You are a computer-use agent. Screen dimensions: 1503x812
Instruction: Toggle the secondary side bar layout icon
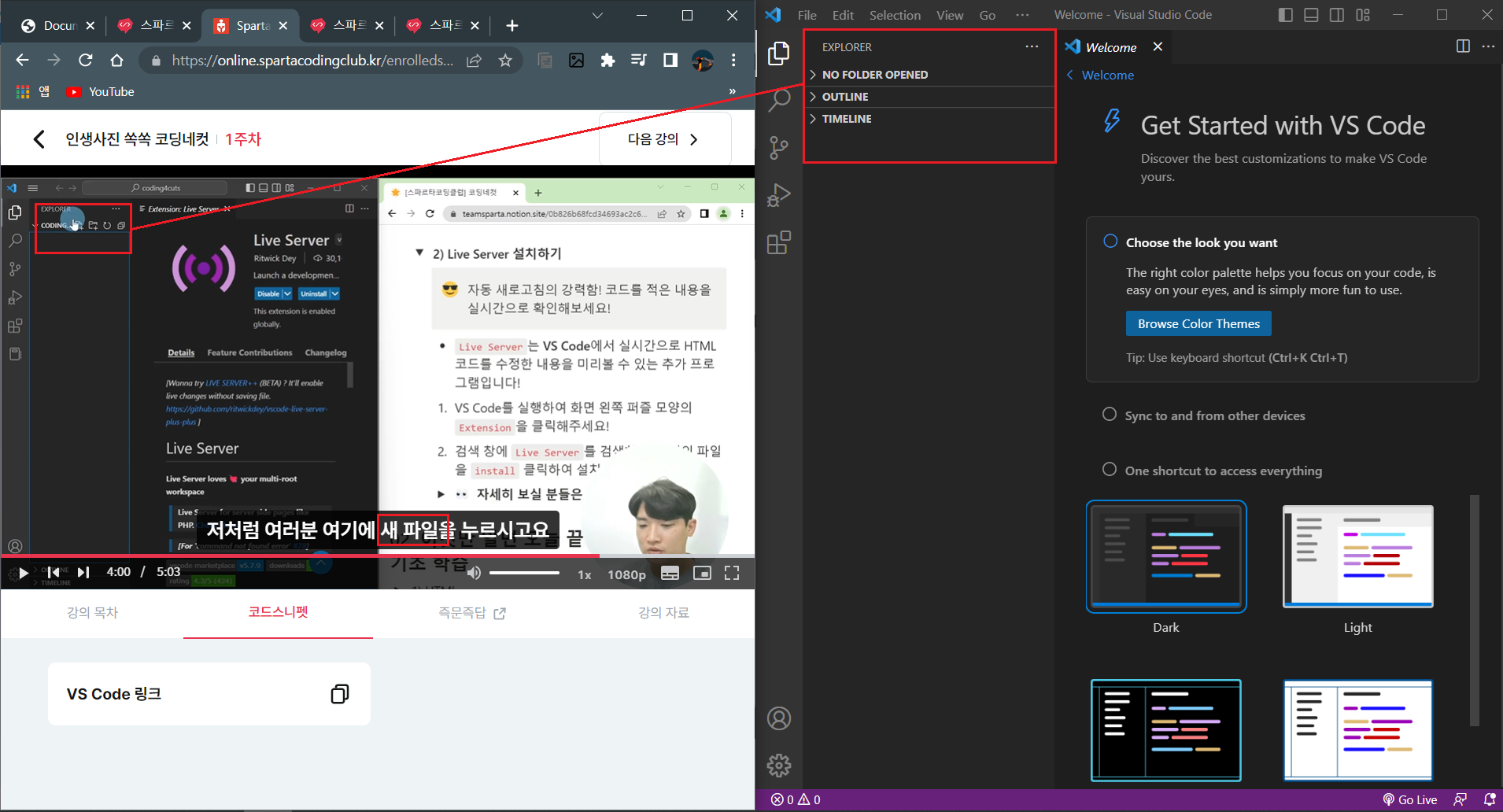[x=1337, y=15]
